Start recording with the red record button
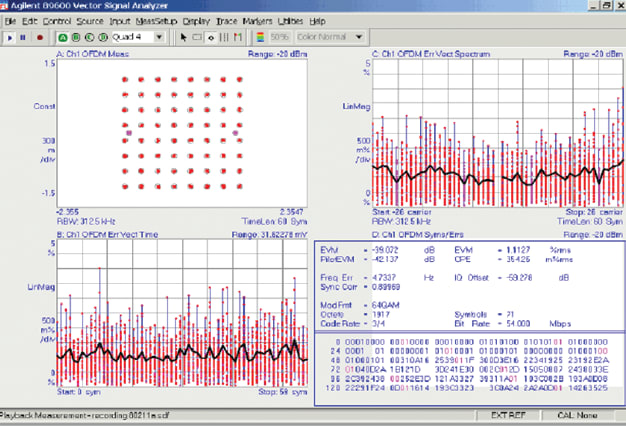Image resolution: width=626 pixels, height=426 pixels. (x=40, y=38)
